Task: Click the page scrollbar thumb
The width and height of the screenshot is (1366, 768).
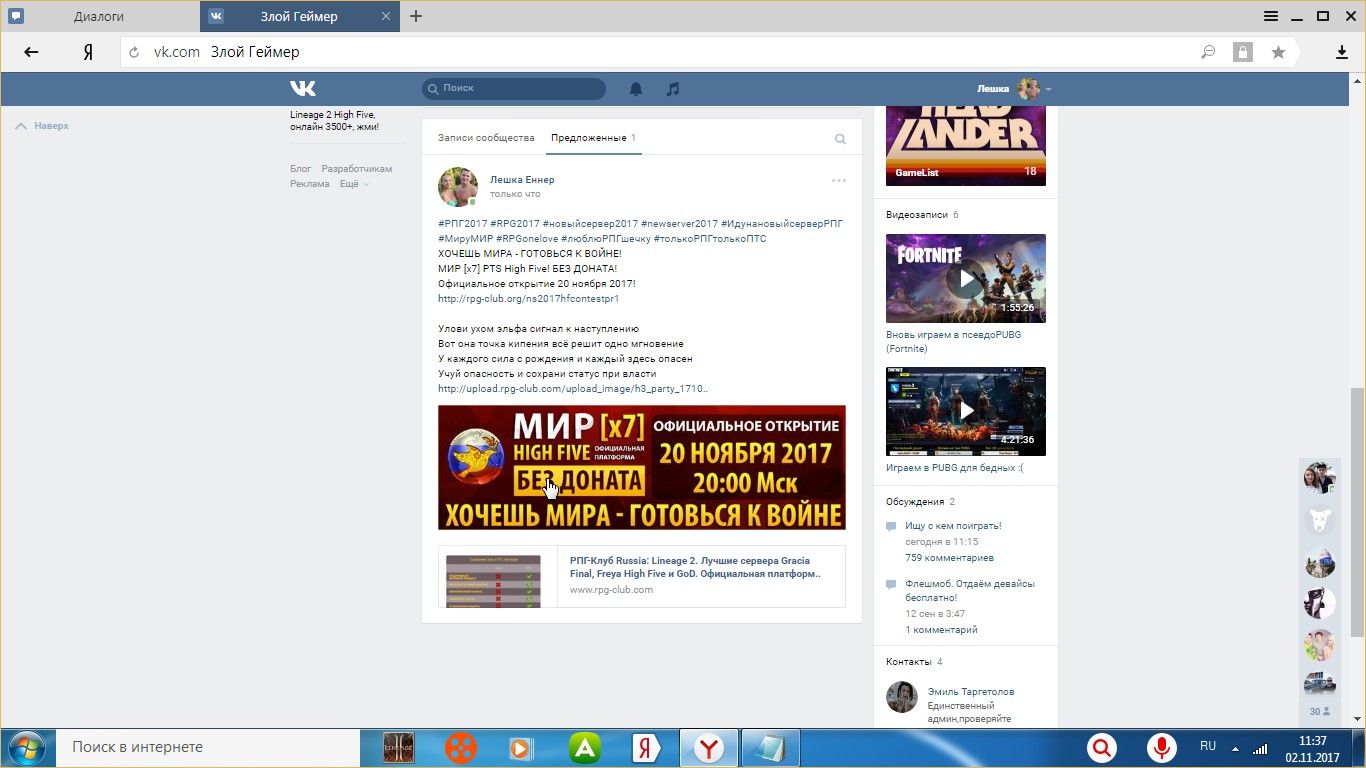Action: click(1357, 511)
